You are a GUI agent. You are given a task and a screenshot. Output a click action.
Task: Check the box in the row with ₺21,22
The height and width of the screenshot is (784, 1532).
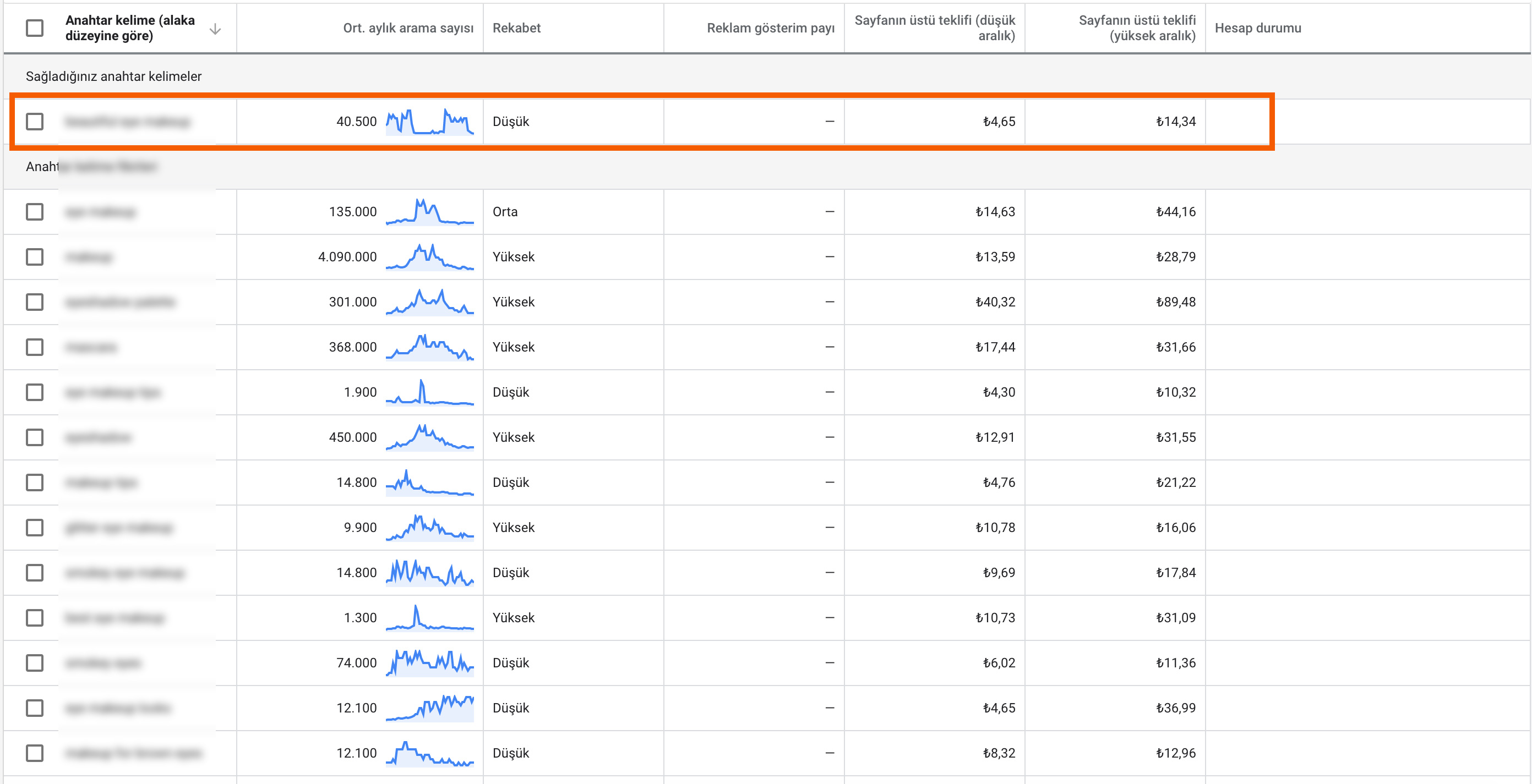pyautogui.click(x=35, y=483)
